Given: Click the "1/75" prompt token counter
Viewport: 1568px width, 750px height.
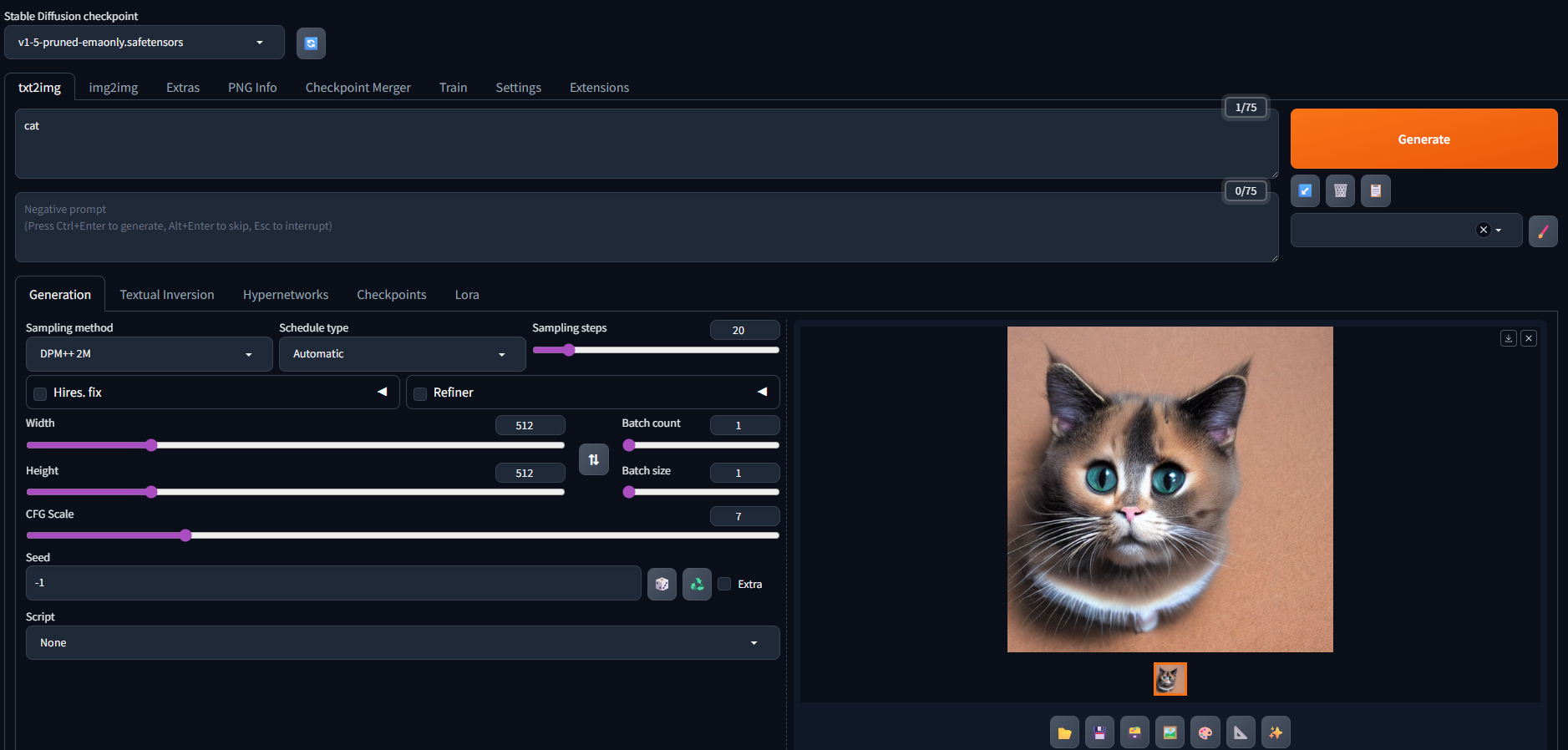Looking at the screenshot, I should [x=1246, y=108].
